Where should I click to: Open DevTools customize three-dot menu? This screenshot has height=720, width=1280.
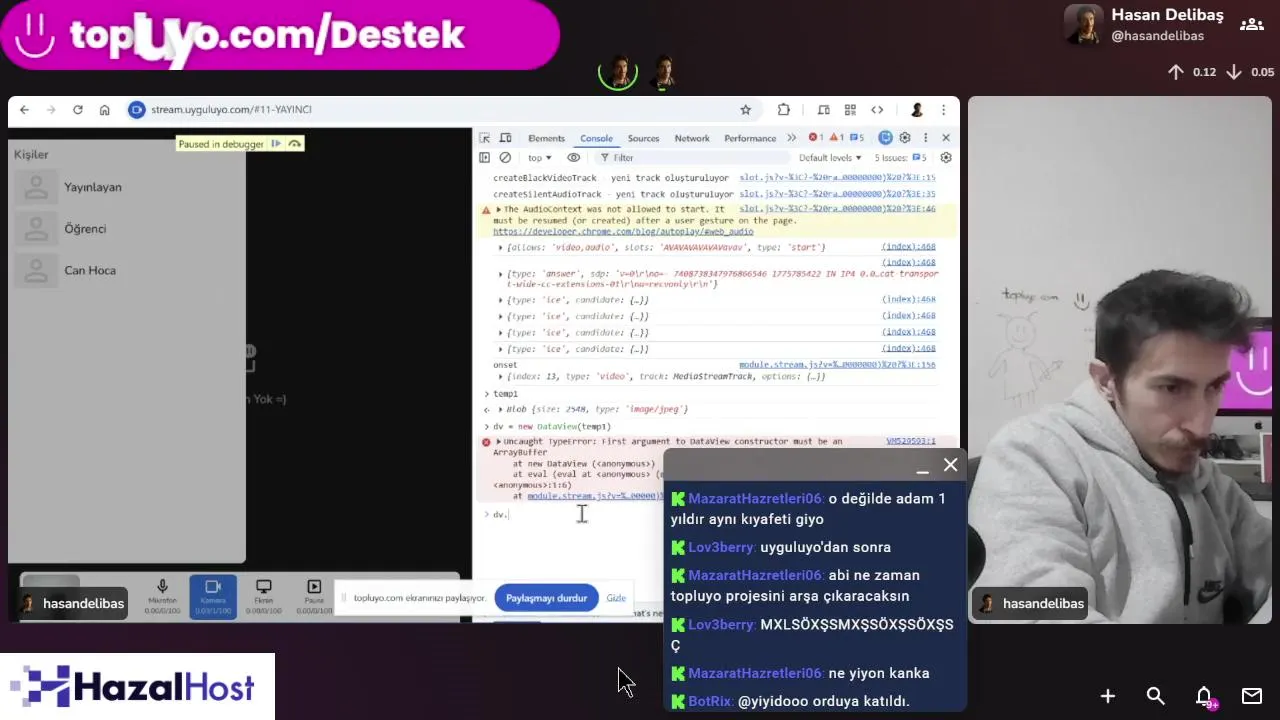point(925,138)
